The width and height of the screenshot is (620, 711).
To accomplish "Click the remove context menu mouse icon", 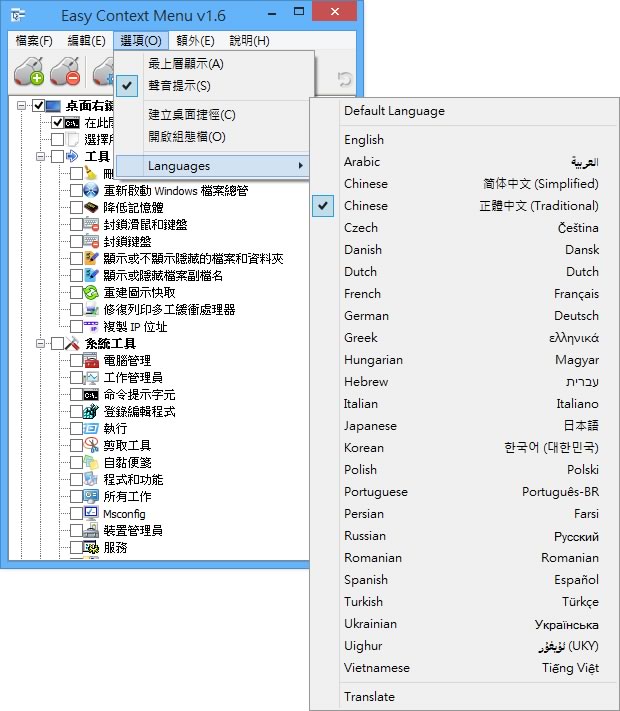I will 65,71.
